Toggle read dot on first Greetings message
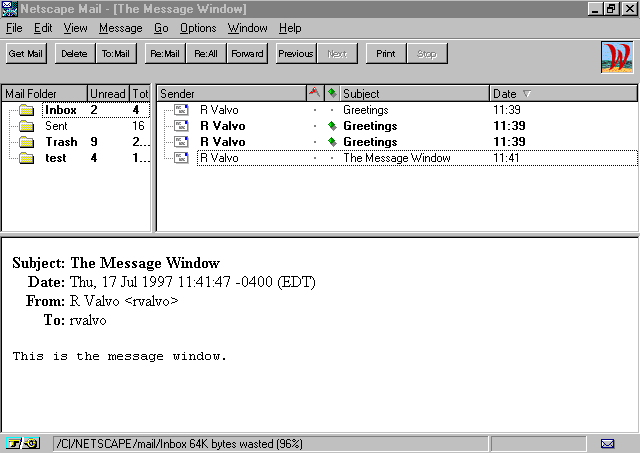Screen dimensions: 640x453 [x=332, y=110]
